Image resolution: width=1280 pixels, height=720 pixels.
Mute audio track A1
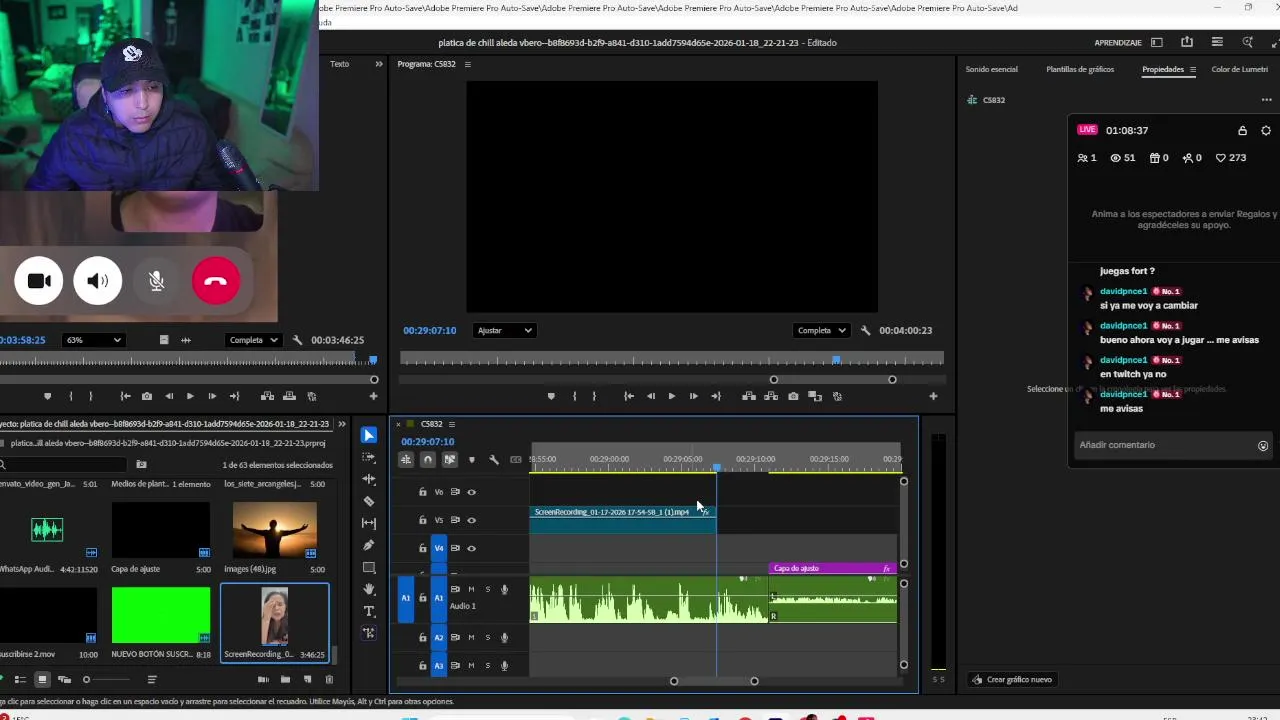tap(471, 589)
